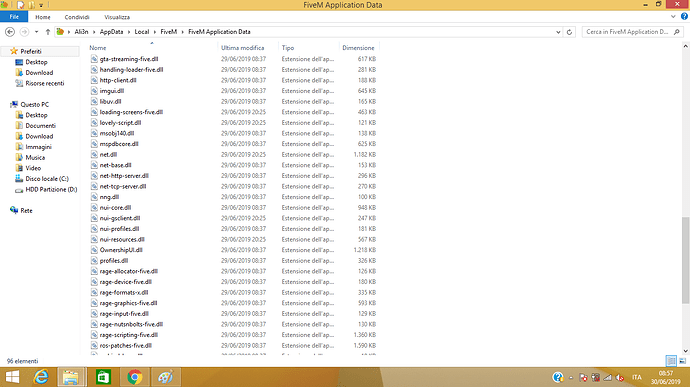Viewport: 690px width, 387px height.
Task: Select file name rage-scripting-five.dll
Action: coord(128,335)
